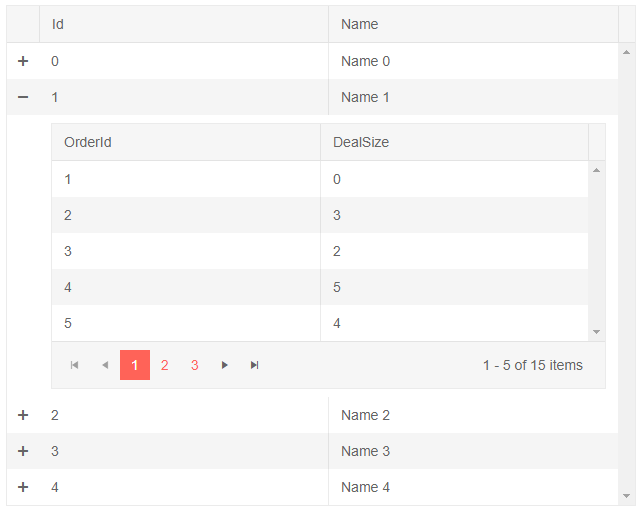
Task: Expand row with Name 3
Action: 23,451
